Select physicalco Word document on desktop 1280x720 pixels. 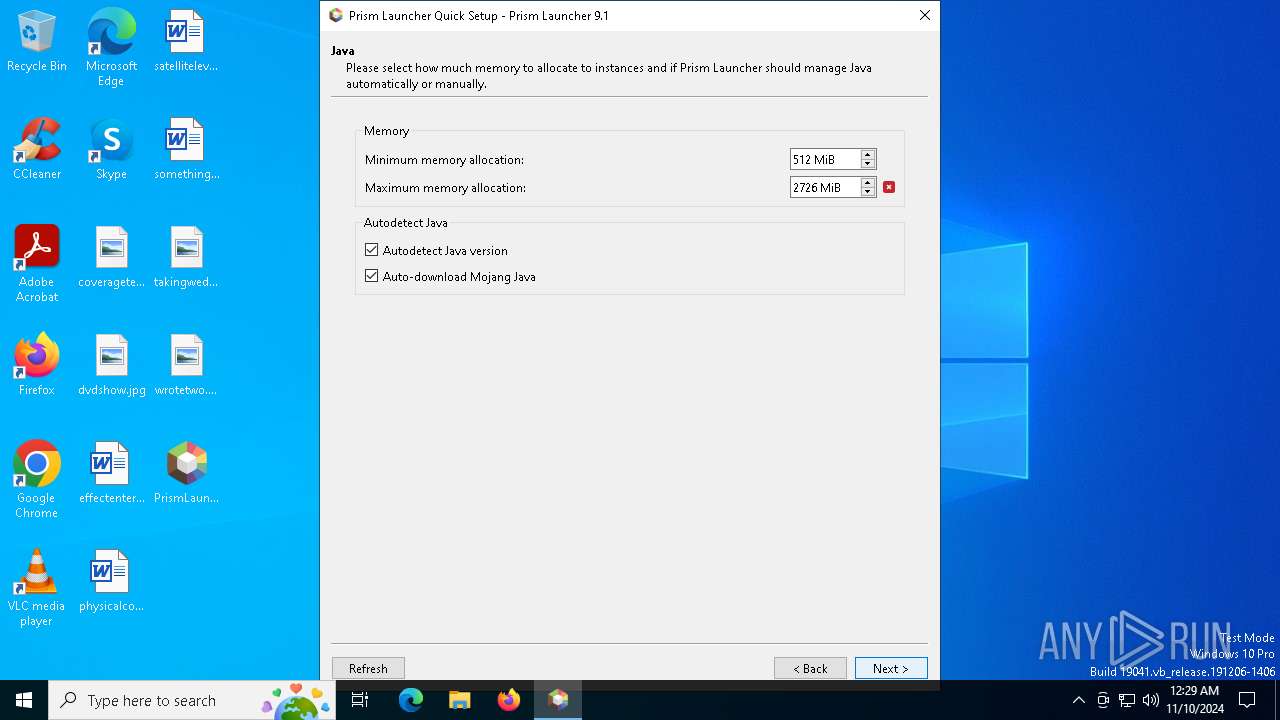click(x=111, y=582)
